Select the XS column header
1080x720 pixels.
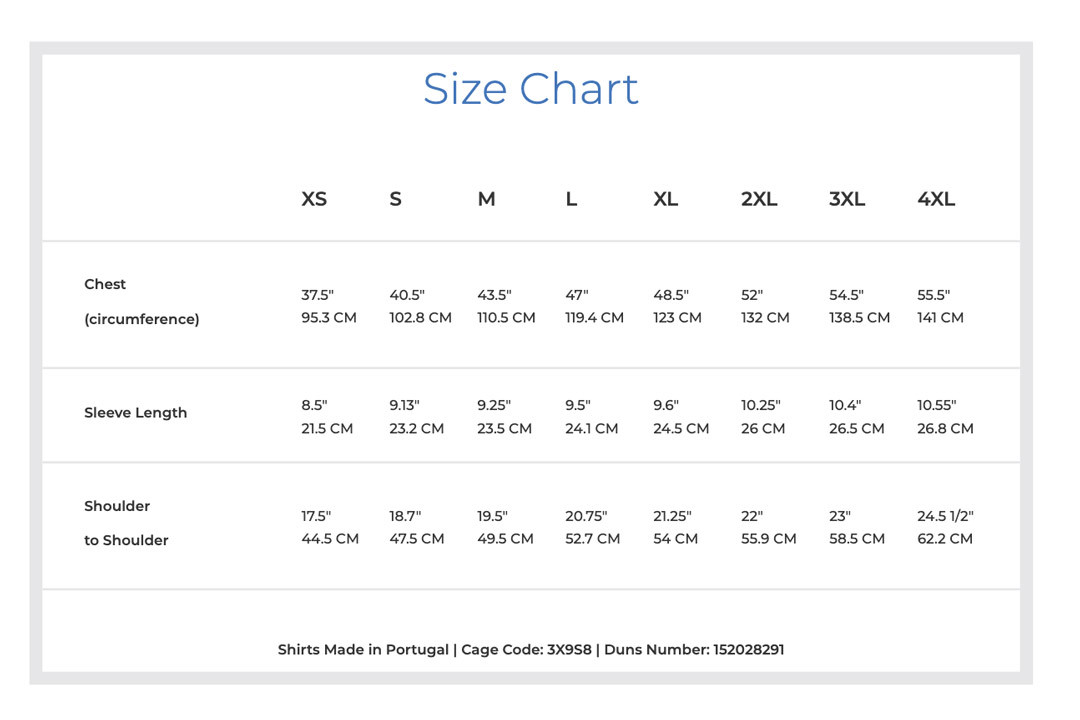coord(314,199)
